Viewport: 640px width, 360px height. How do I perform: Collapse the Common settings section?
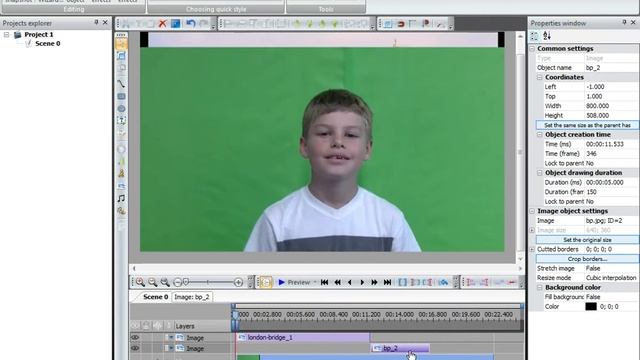coord(532,49)
